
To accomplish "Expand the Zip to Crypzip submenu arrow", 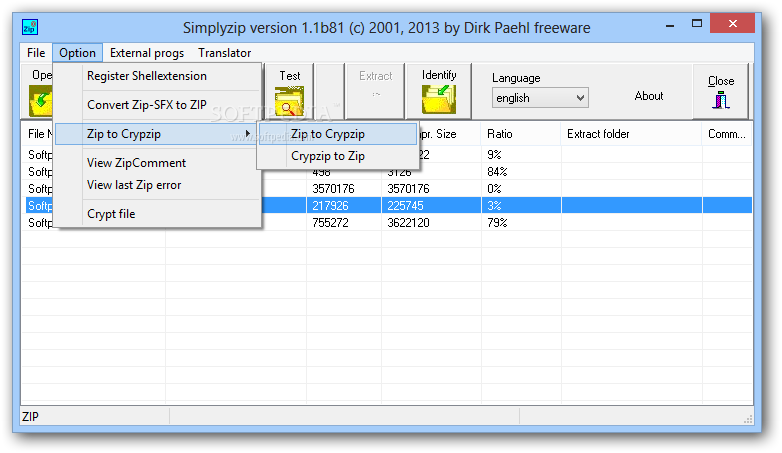I will tap(247, 134).
